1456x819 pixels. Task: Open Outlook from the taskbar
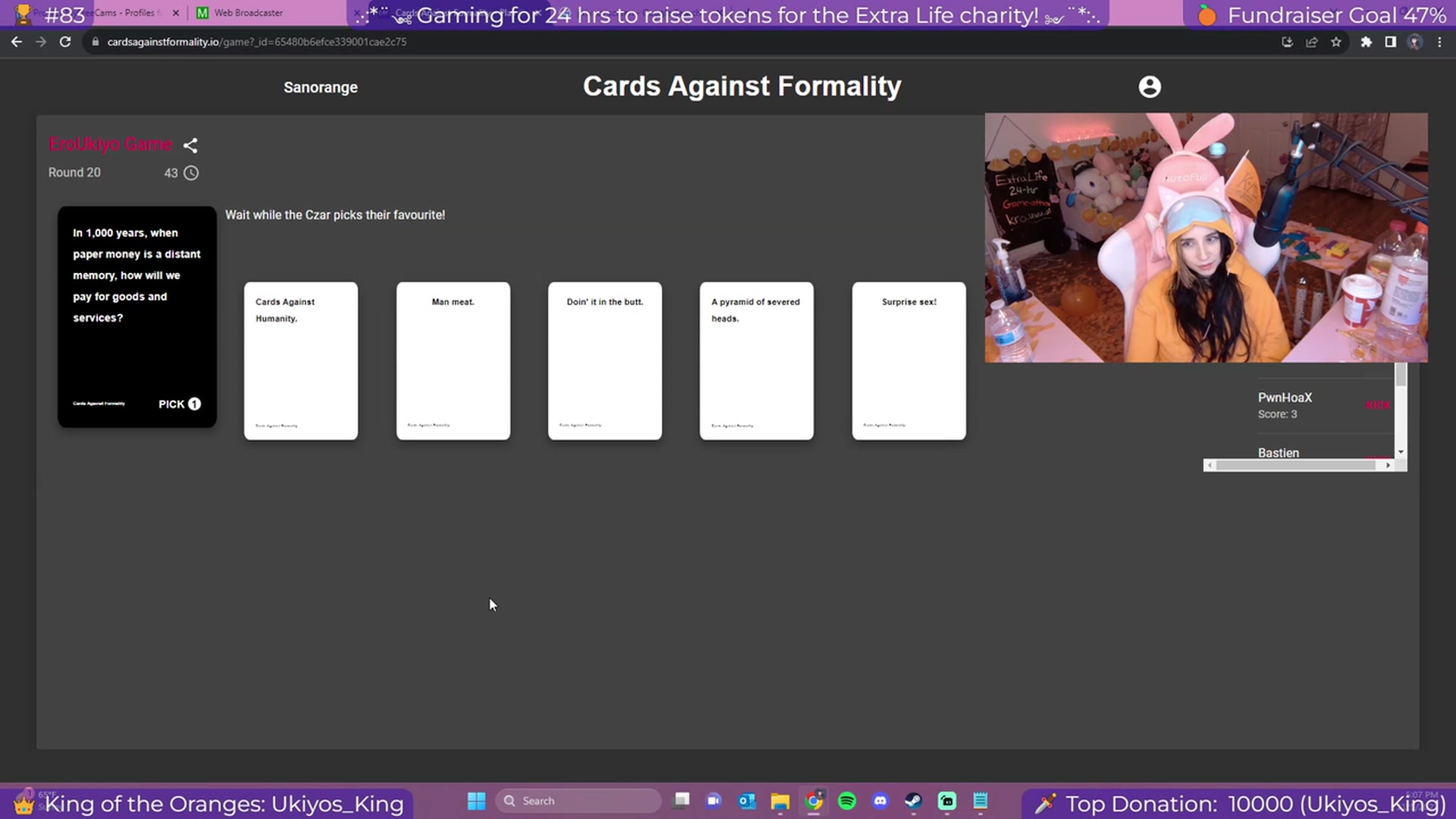(x=747, y=801)
